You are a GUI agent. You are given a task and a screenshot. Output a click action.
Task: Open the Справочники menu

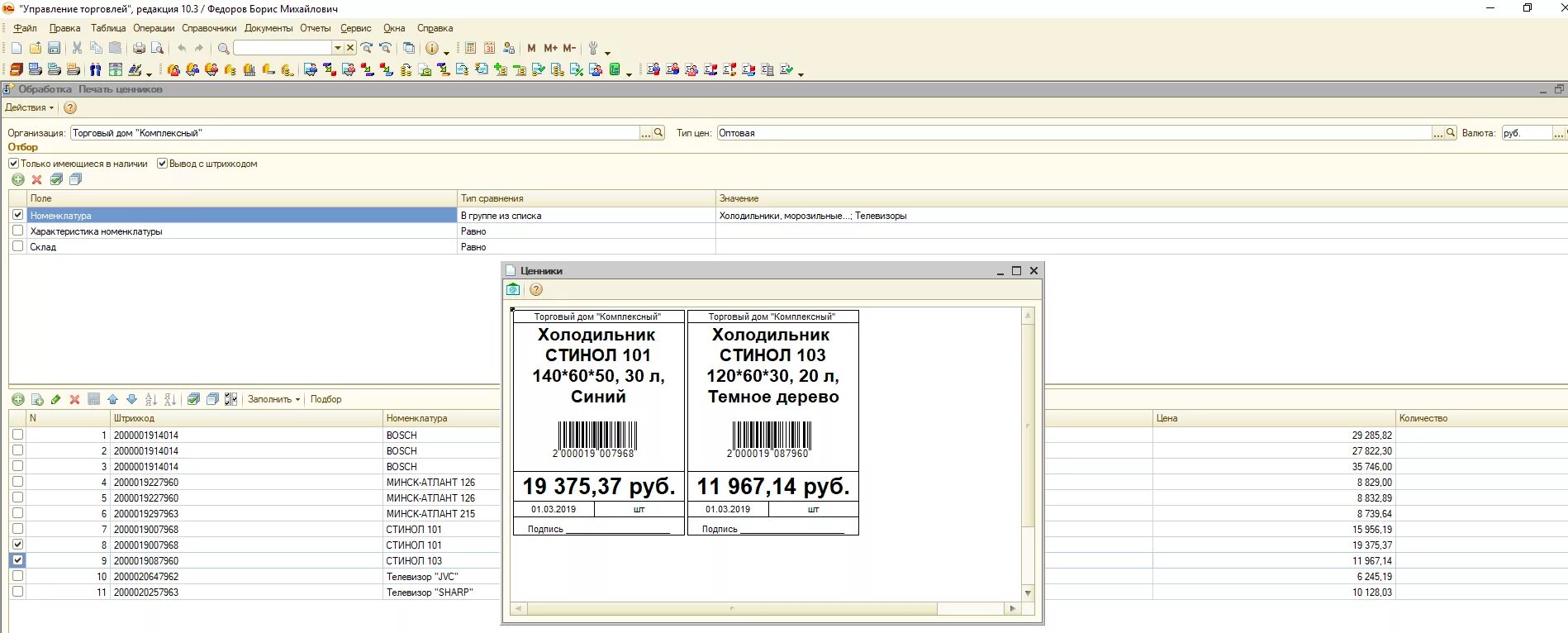click(209, 28)
